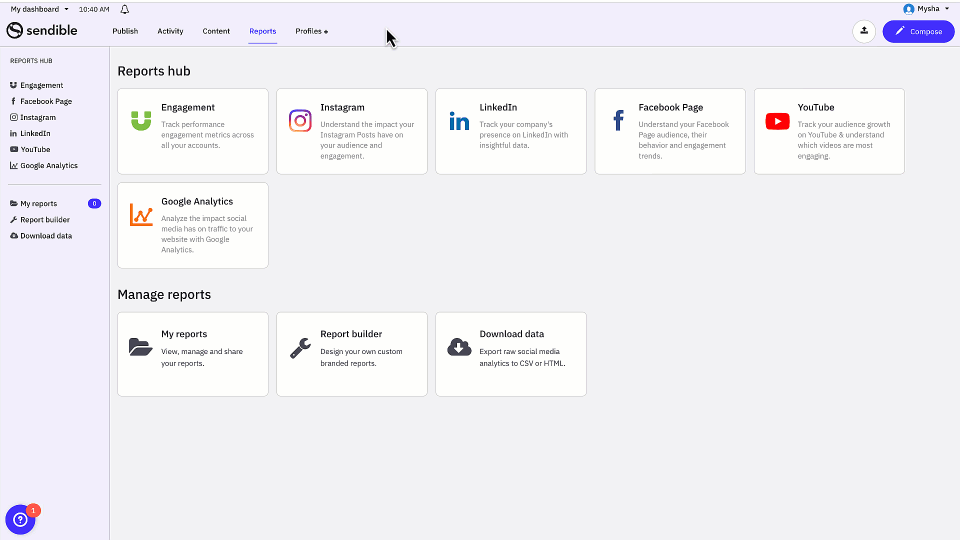Open the Mysha account dropdown arrow
The image size is (960, 540).
click(947, 9)
